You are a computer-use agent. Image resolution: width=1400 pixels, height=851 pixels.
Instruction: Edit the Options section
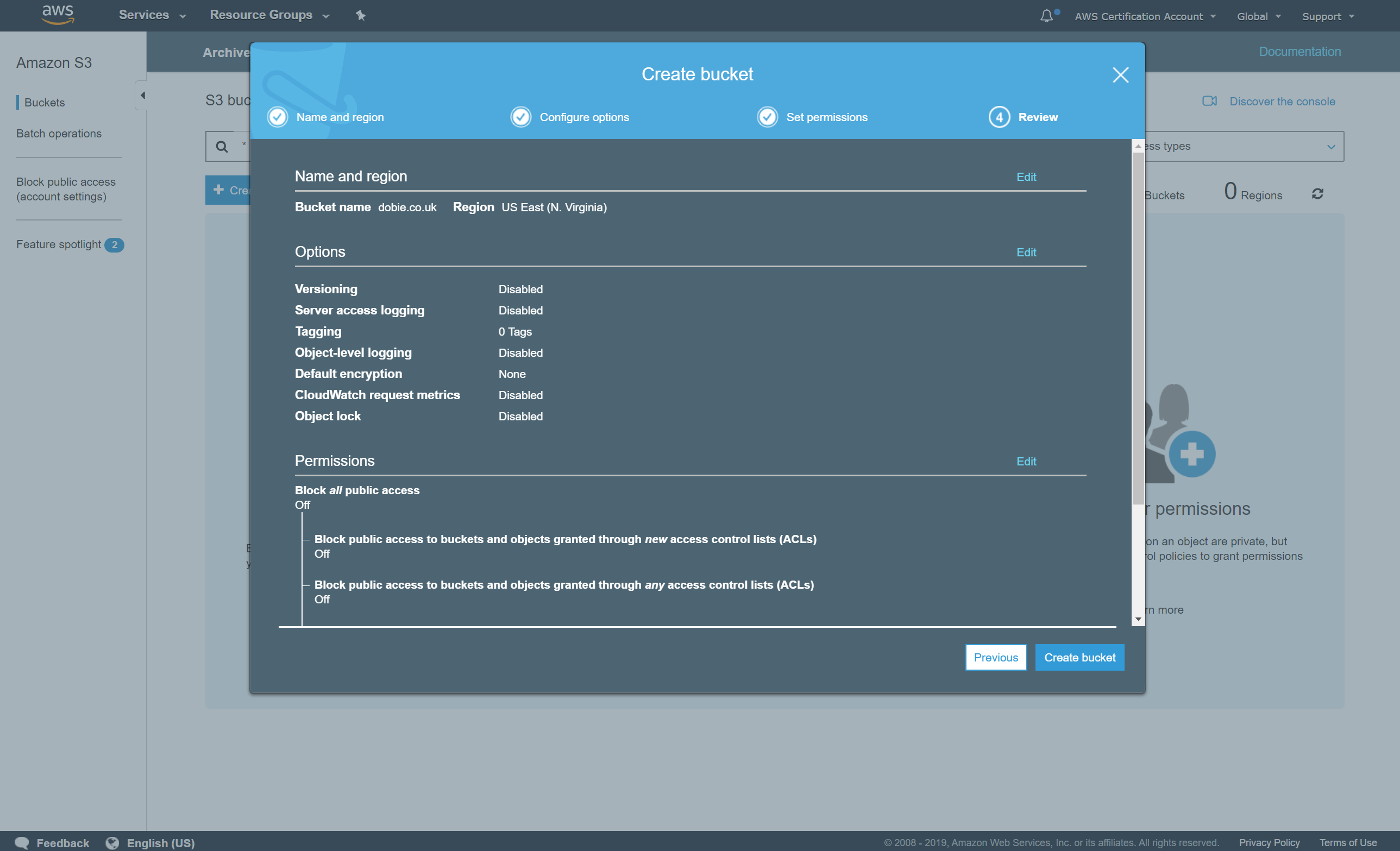pos(1026,252)
